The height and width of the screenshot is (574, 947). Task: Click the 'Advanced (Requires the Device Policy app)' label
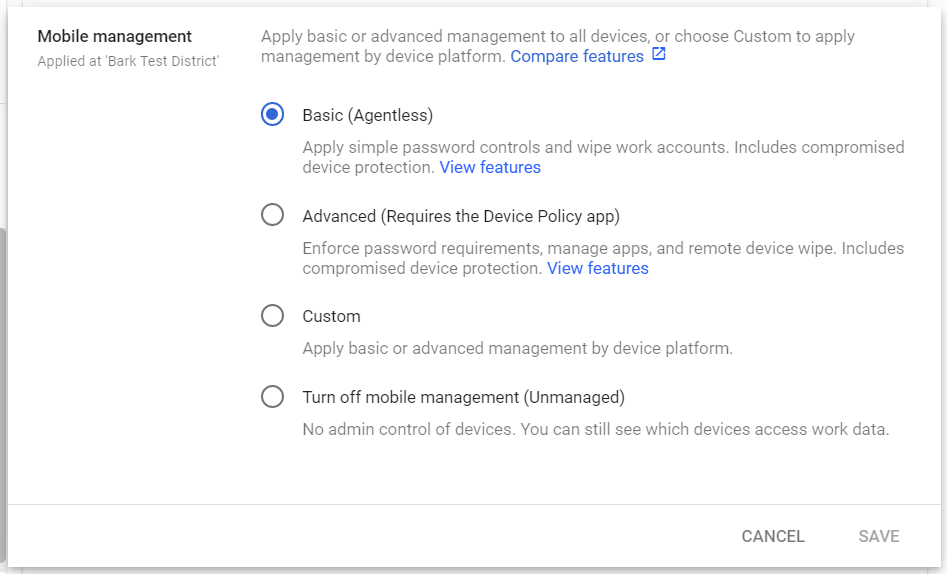(461, 216)
